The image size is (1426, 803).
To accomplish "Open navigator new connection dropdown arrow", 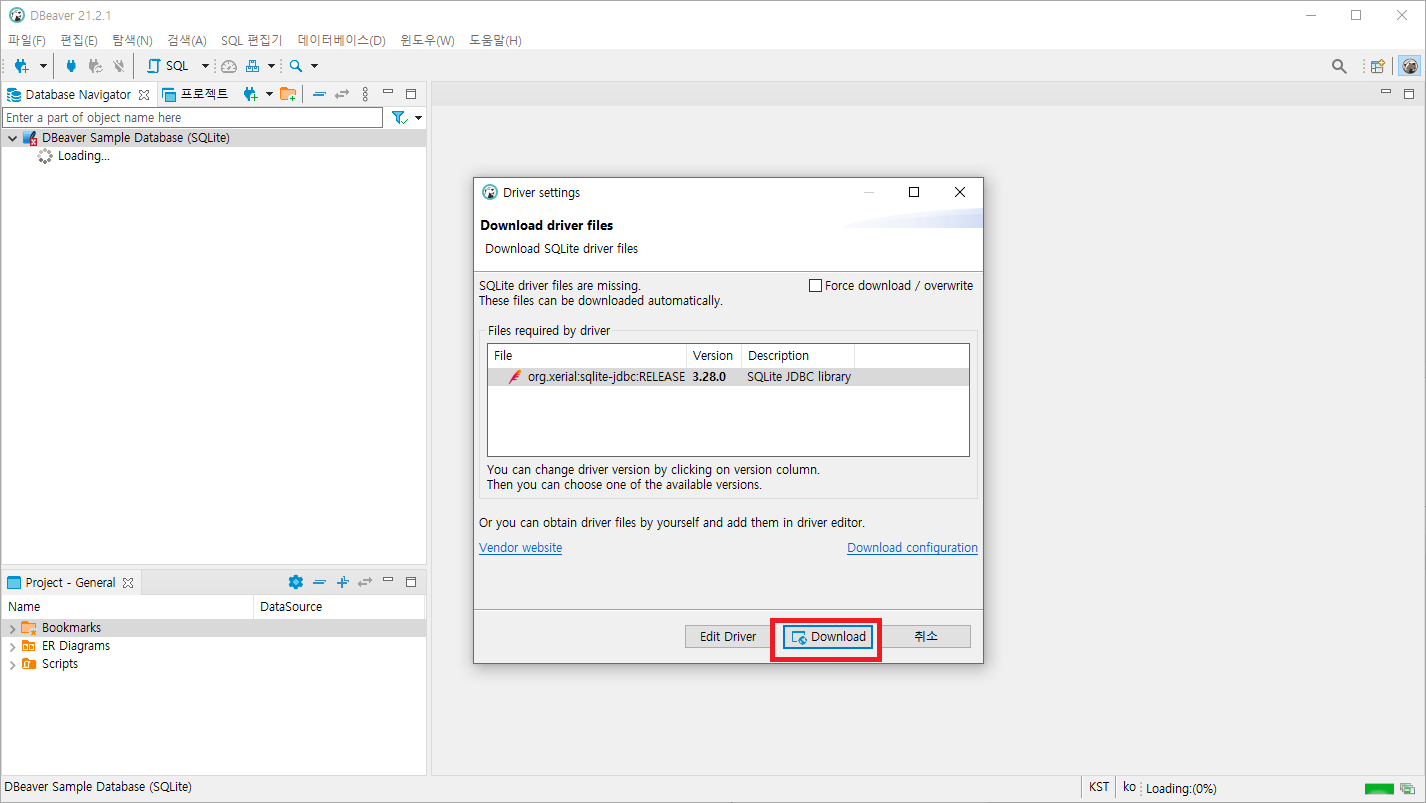I will (269, 94).
